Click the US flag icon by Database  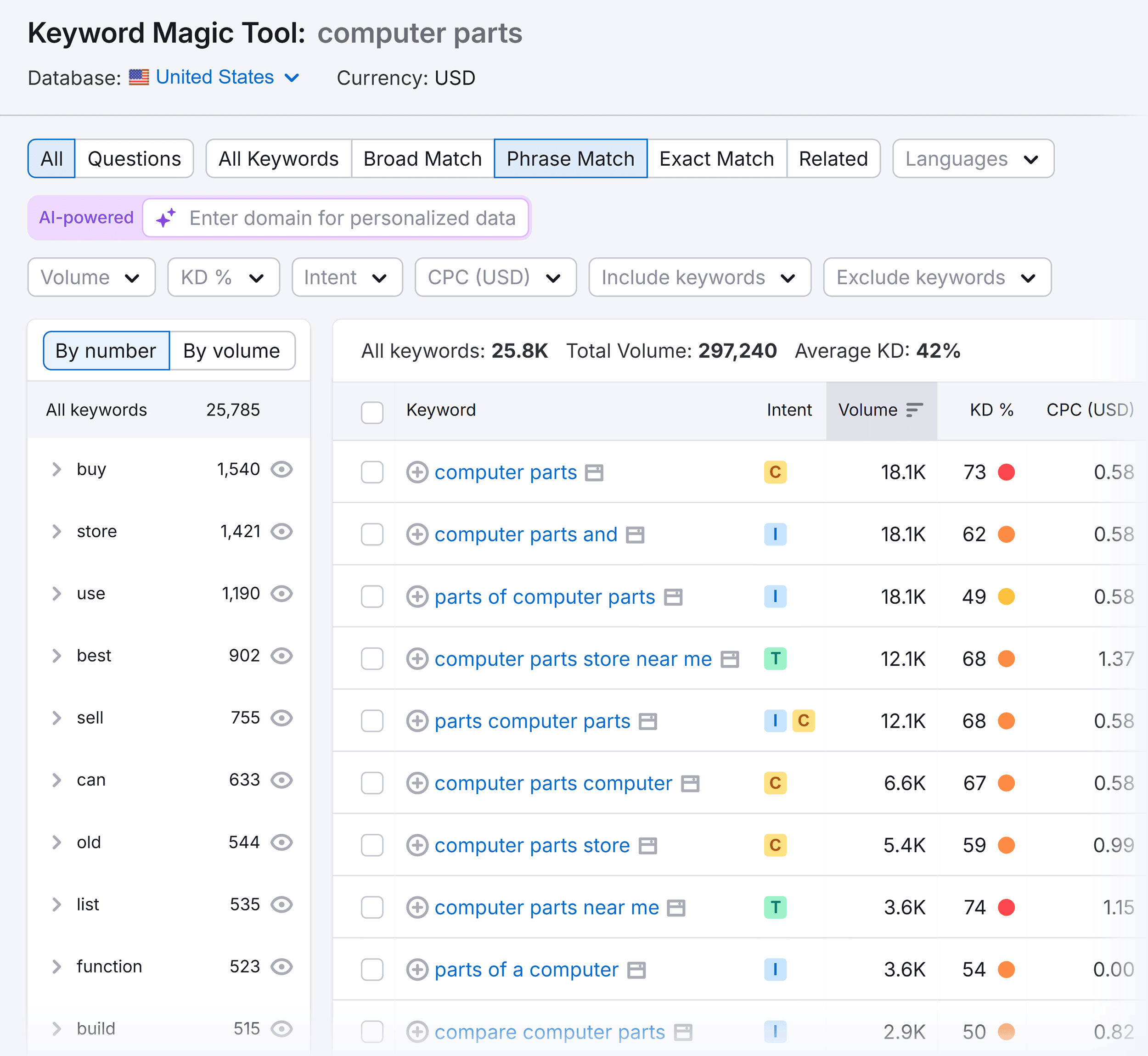(x=139, y=77)
